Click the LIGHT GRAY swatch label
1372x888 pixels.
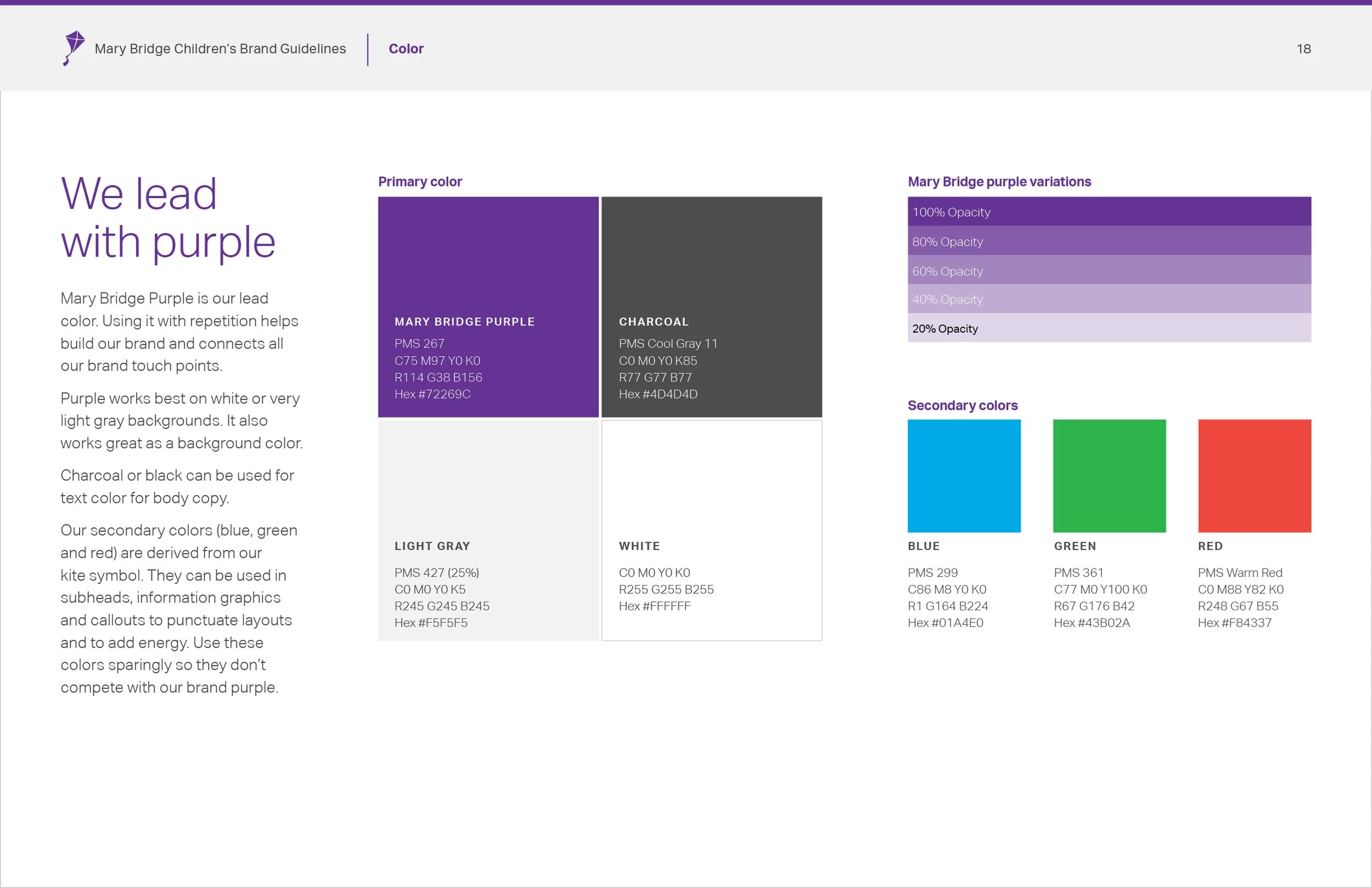click(x=432, y=546)
